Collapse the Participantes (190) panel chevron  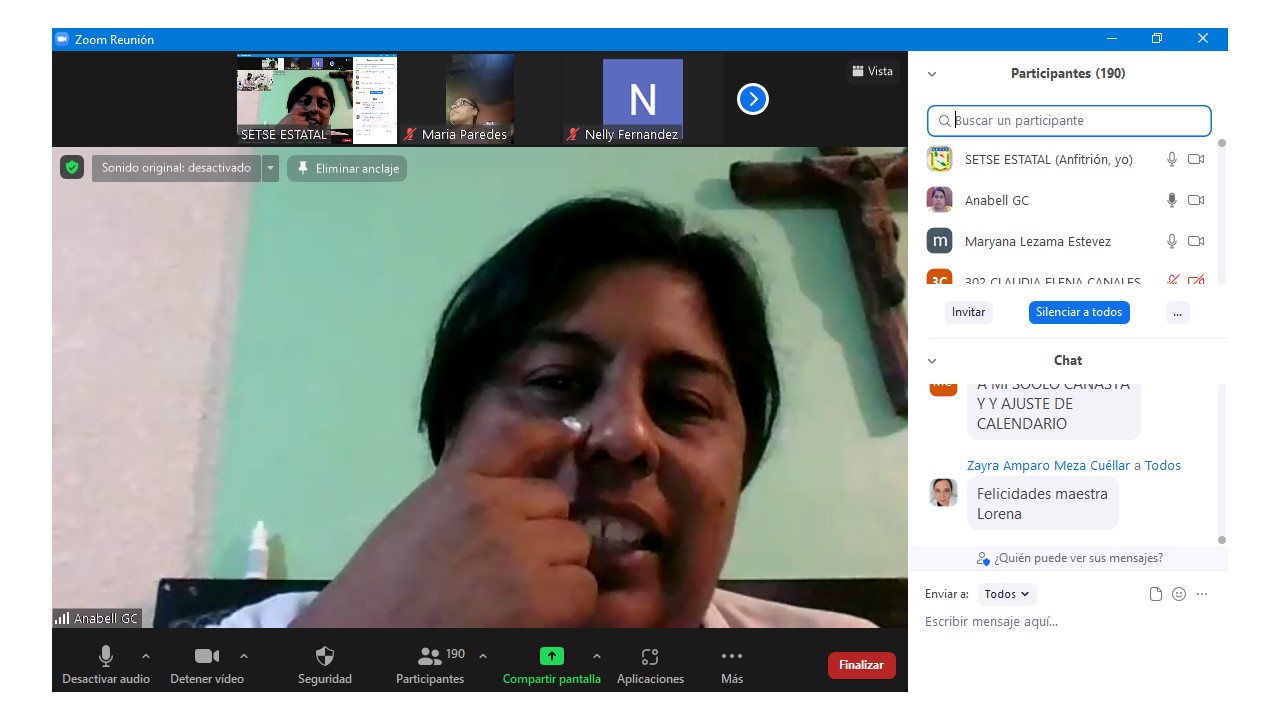click(x=932, y=74)
